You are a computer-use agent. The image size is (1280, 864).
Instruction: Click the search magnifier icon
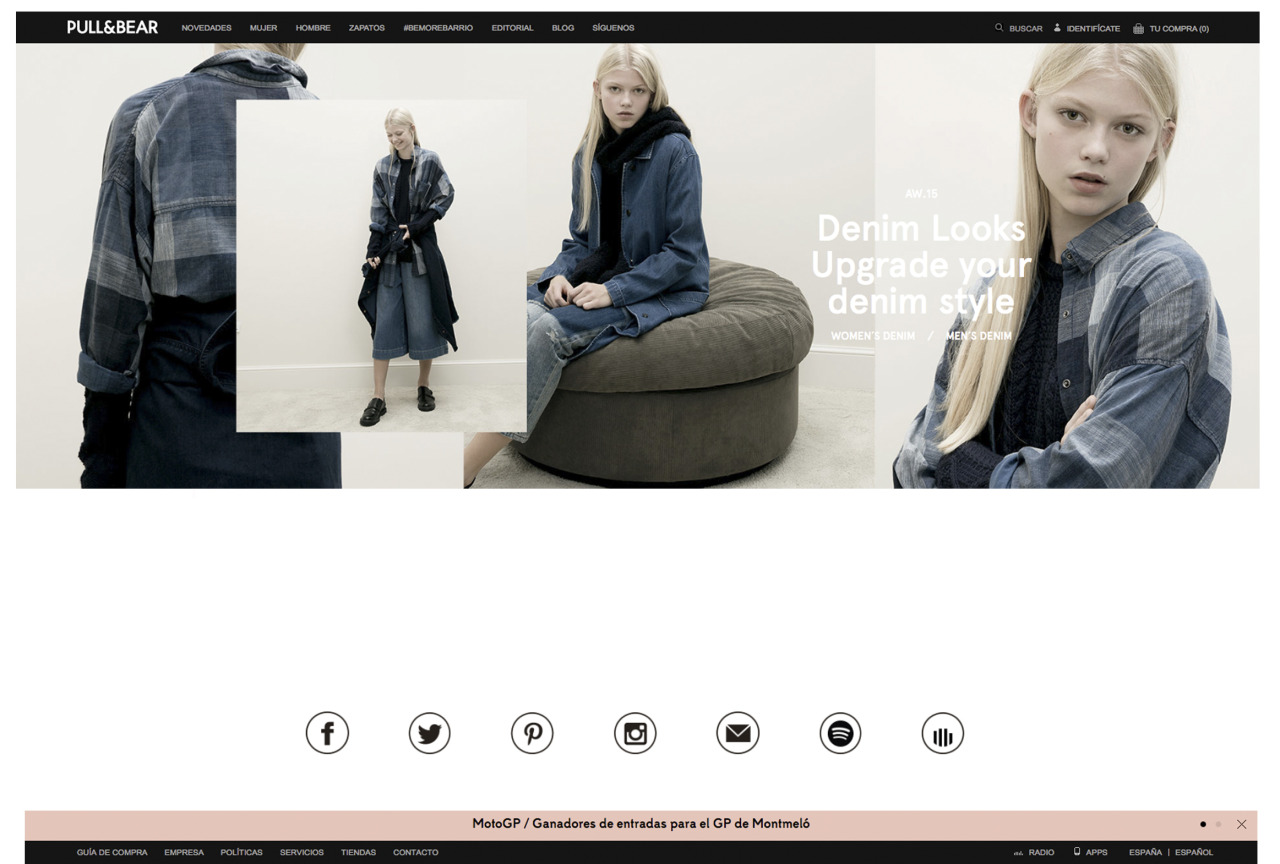click(999, 28)
